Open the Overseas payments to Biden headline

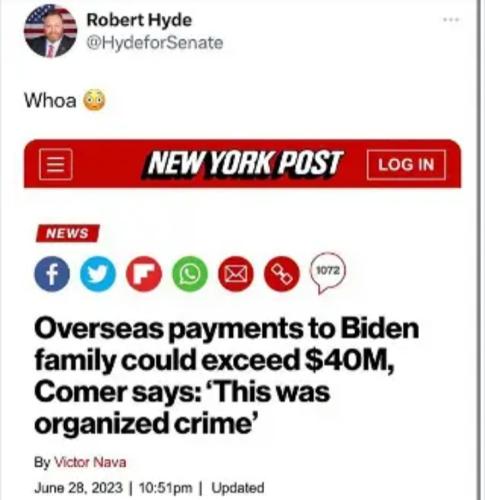coord(227,376)
